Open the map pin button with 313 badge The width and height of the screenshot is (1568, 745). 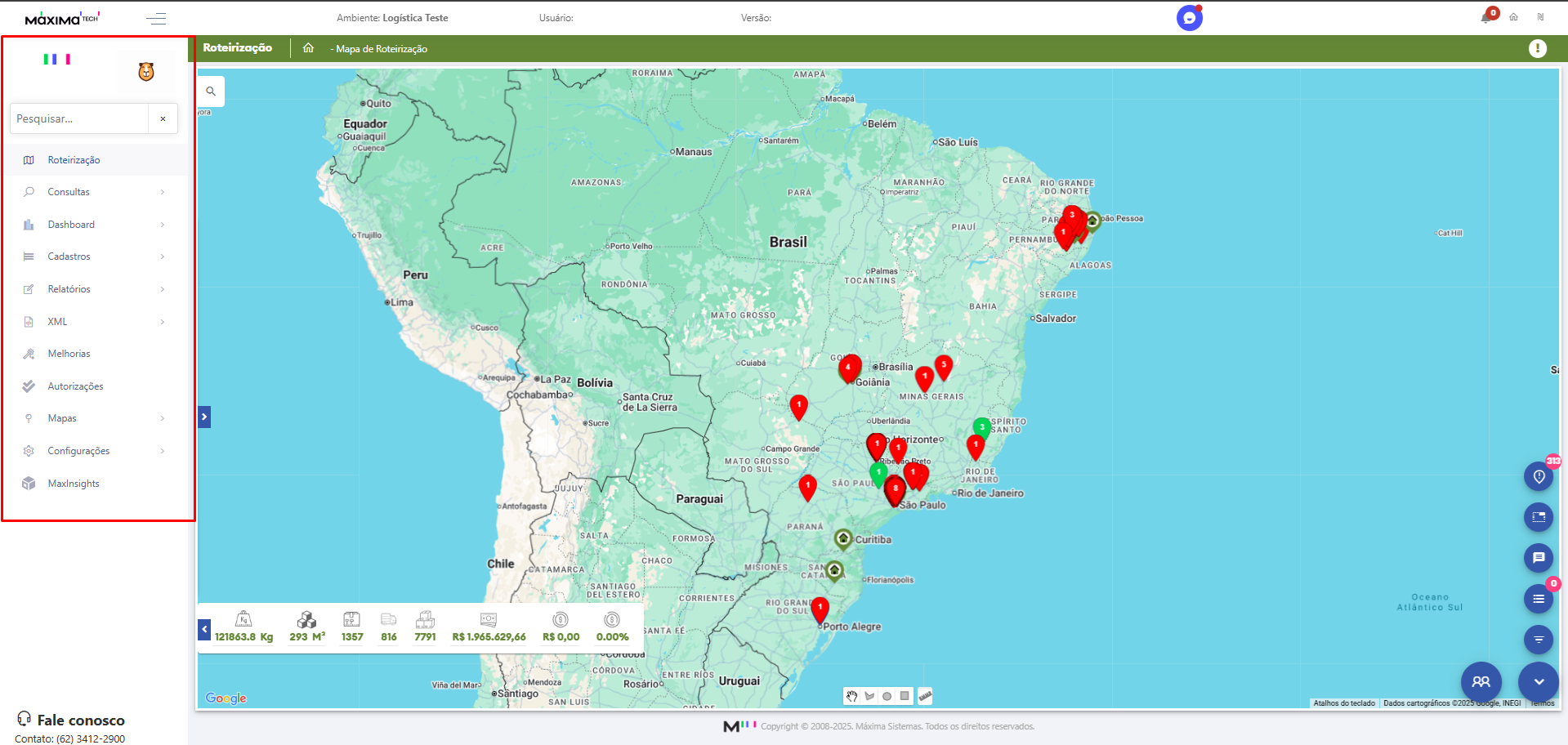[x=1538, y=476]
